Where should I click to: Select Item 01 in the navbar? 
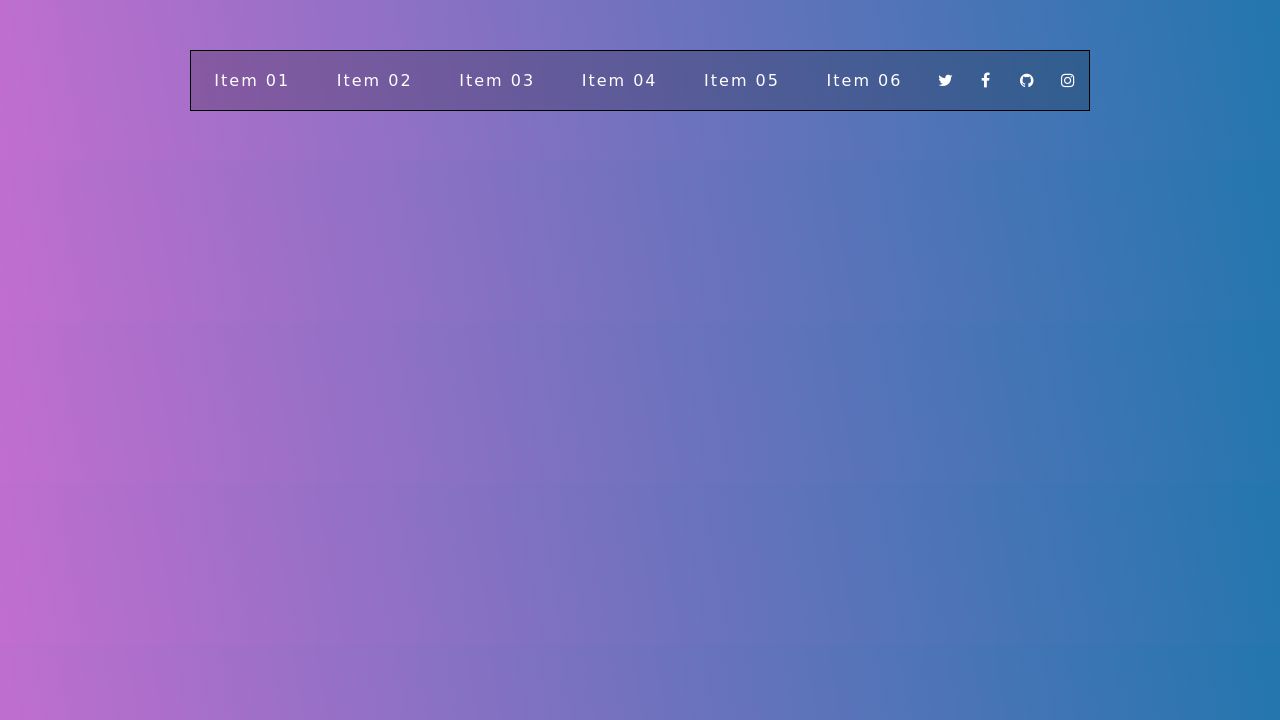pyautogui.click(x=252, y=81)
